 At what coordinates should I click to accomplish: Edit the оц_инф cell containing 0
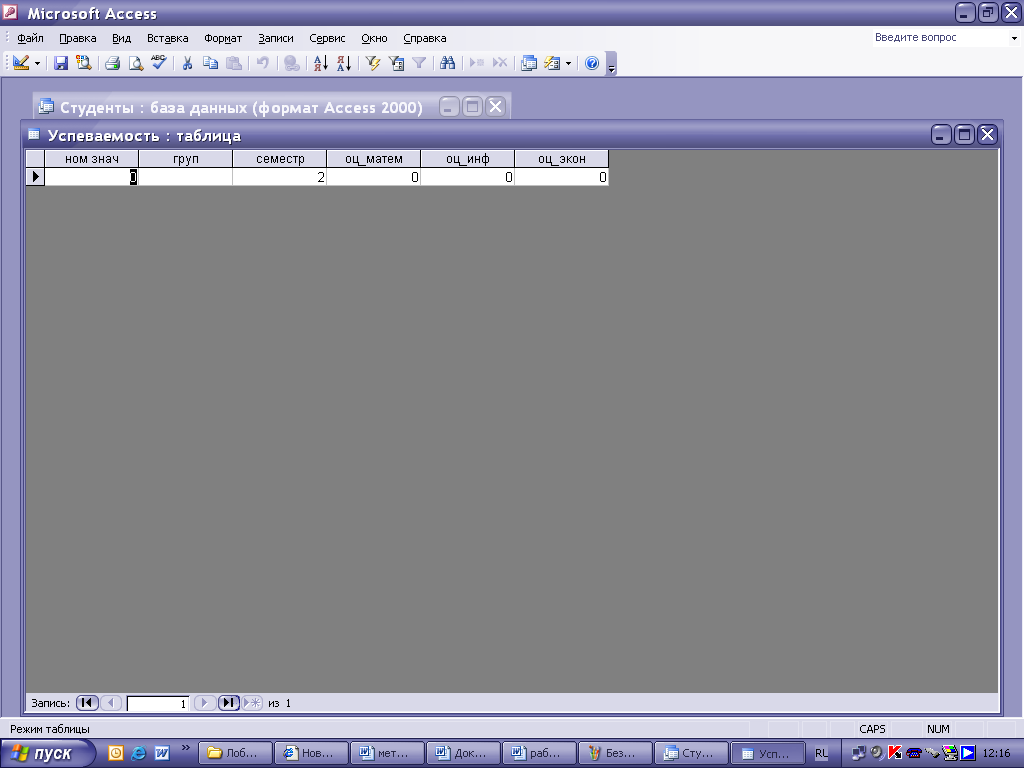468,177
